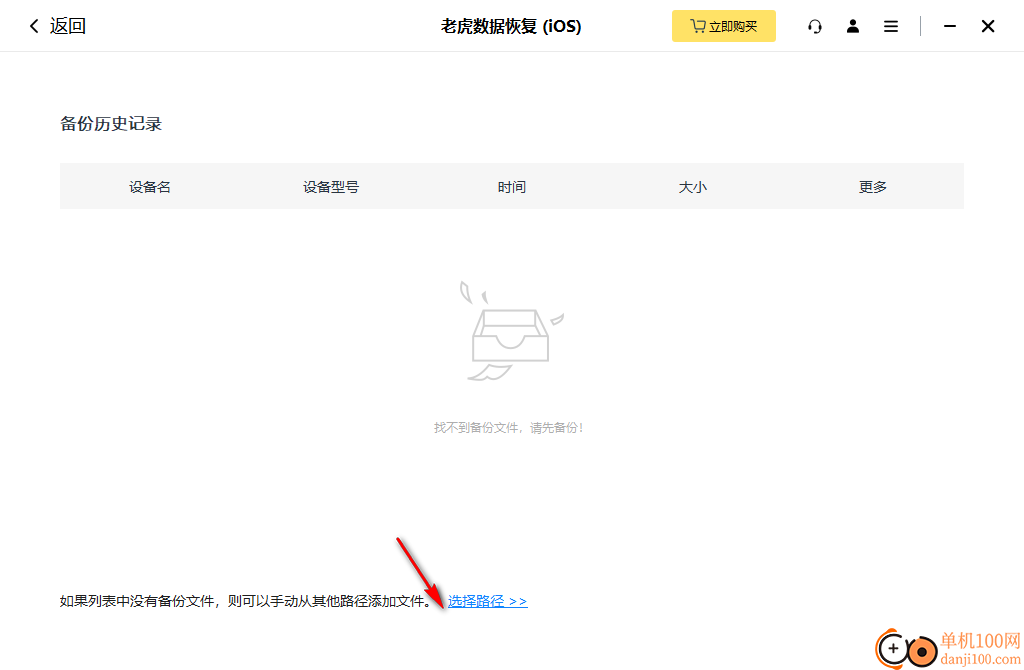
Task: Open the hamburger menu icon
Action: pyautogui.click(x=891, y=26)
